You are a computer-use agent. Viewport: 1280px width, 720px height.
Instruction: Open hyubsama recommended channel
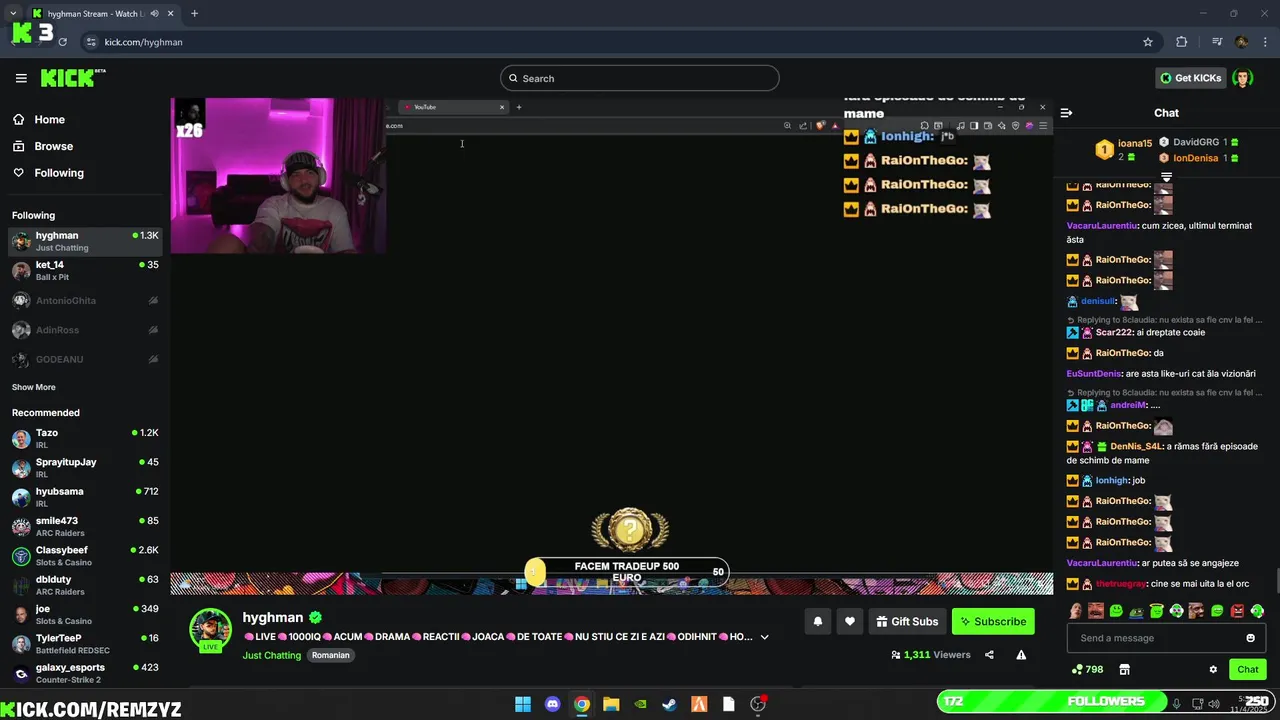click(85, 497)
